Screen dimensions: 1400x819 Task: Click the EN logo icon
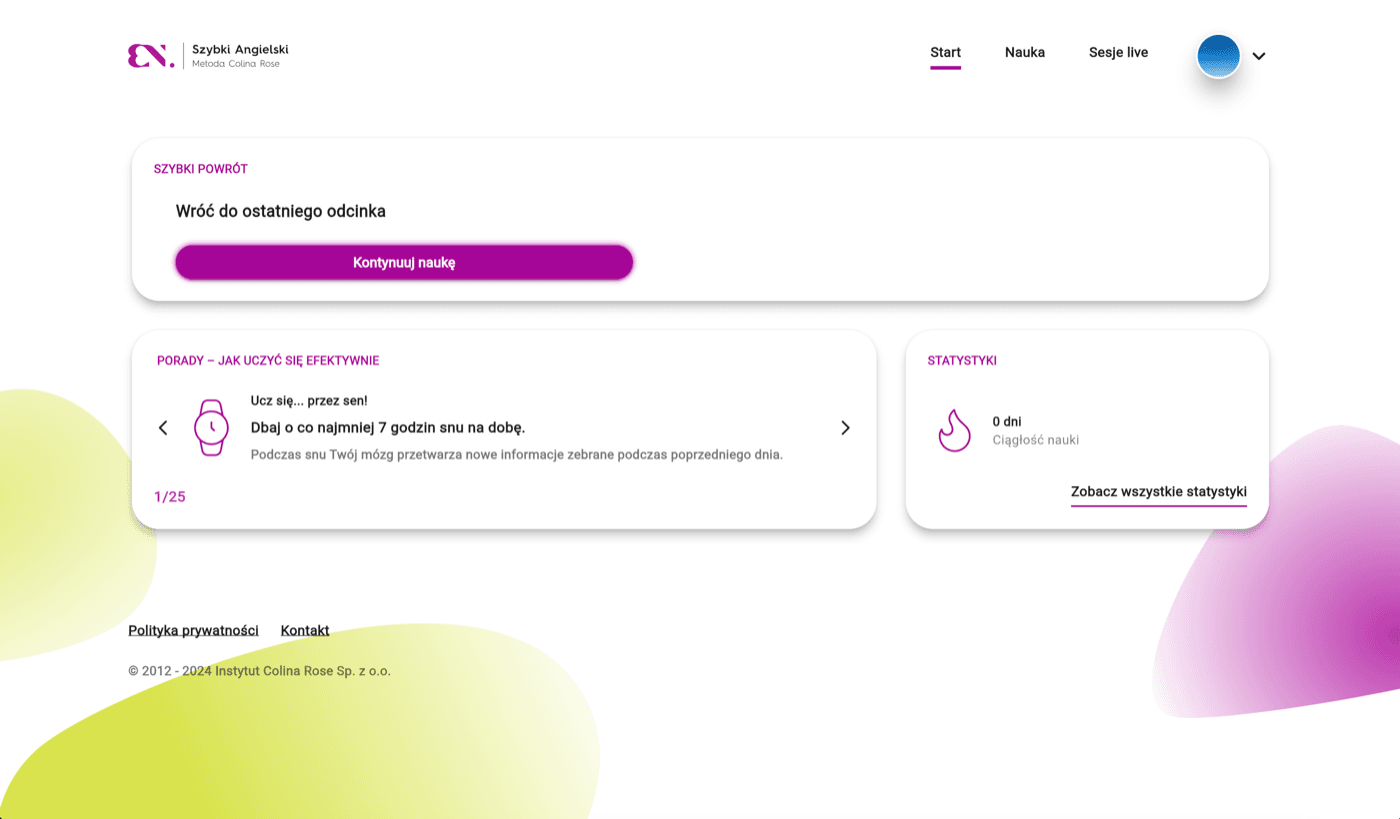(151, 56)
